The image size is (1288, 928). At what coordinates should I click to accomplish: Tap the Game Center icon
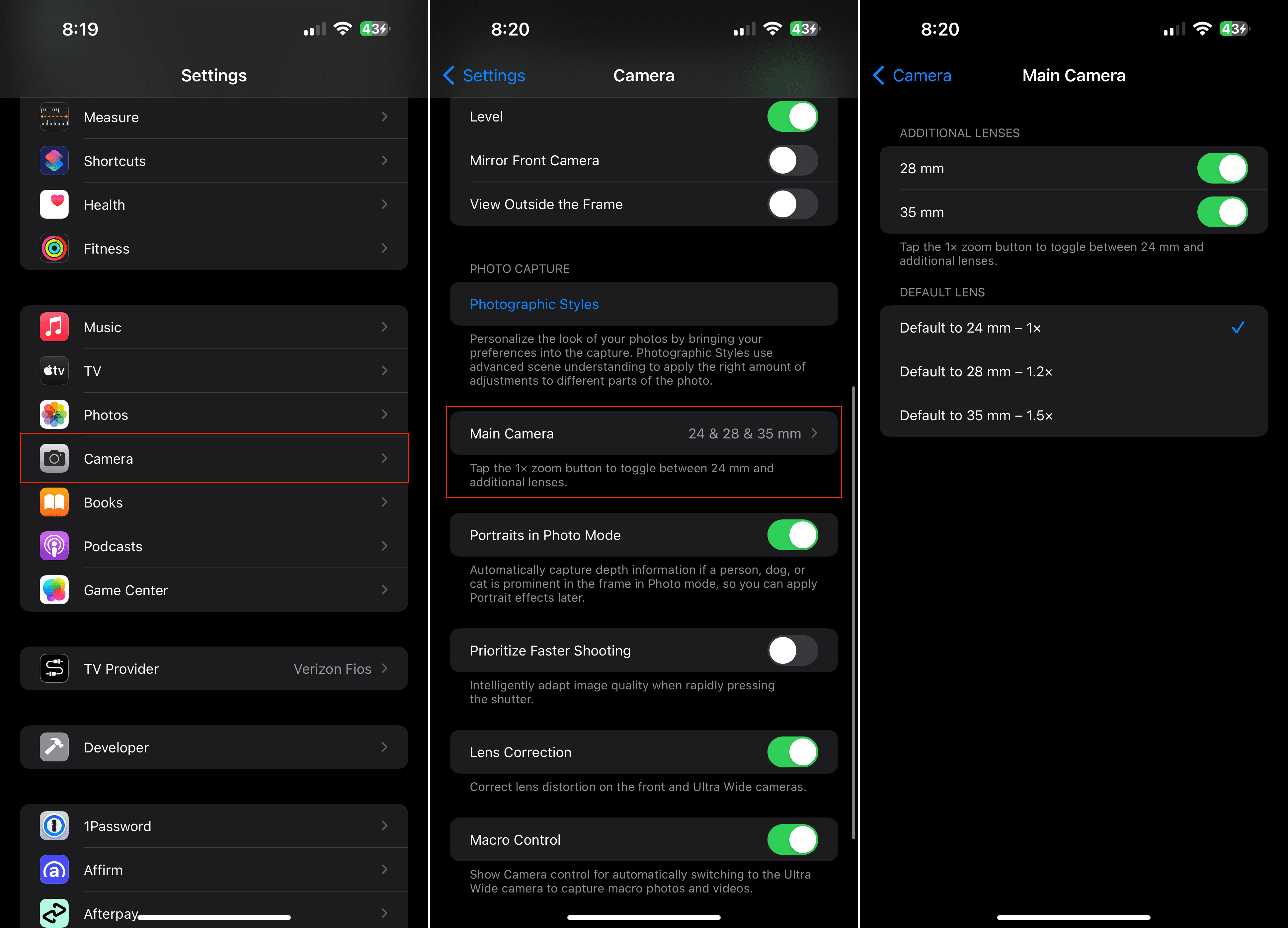pos(54,589)
